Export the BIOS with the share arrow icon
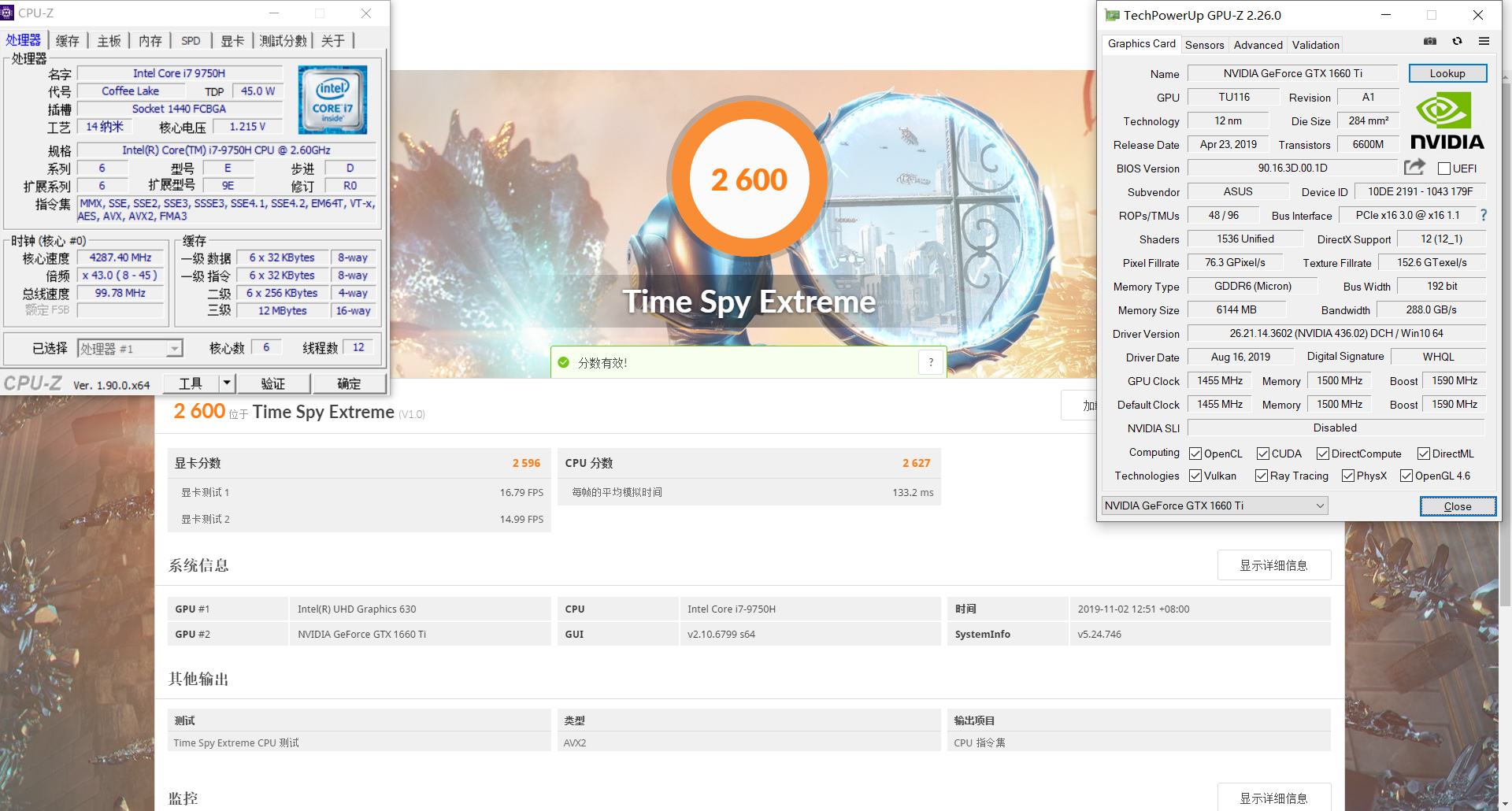 pyautogui.click(x=1414, y=167)
